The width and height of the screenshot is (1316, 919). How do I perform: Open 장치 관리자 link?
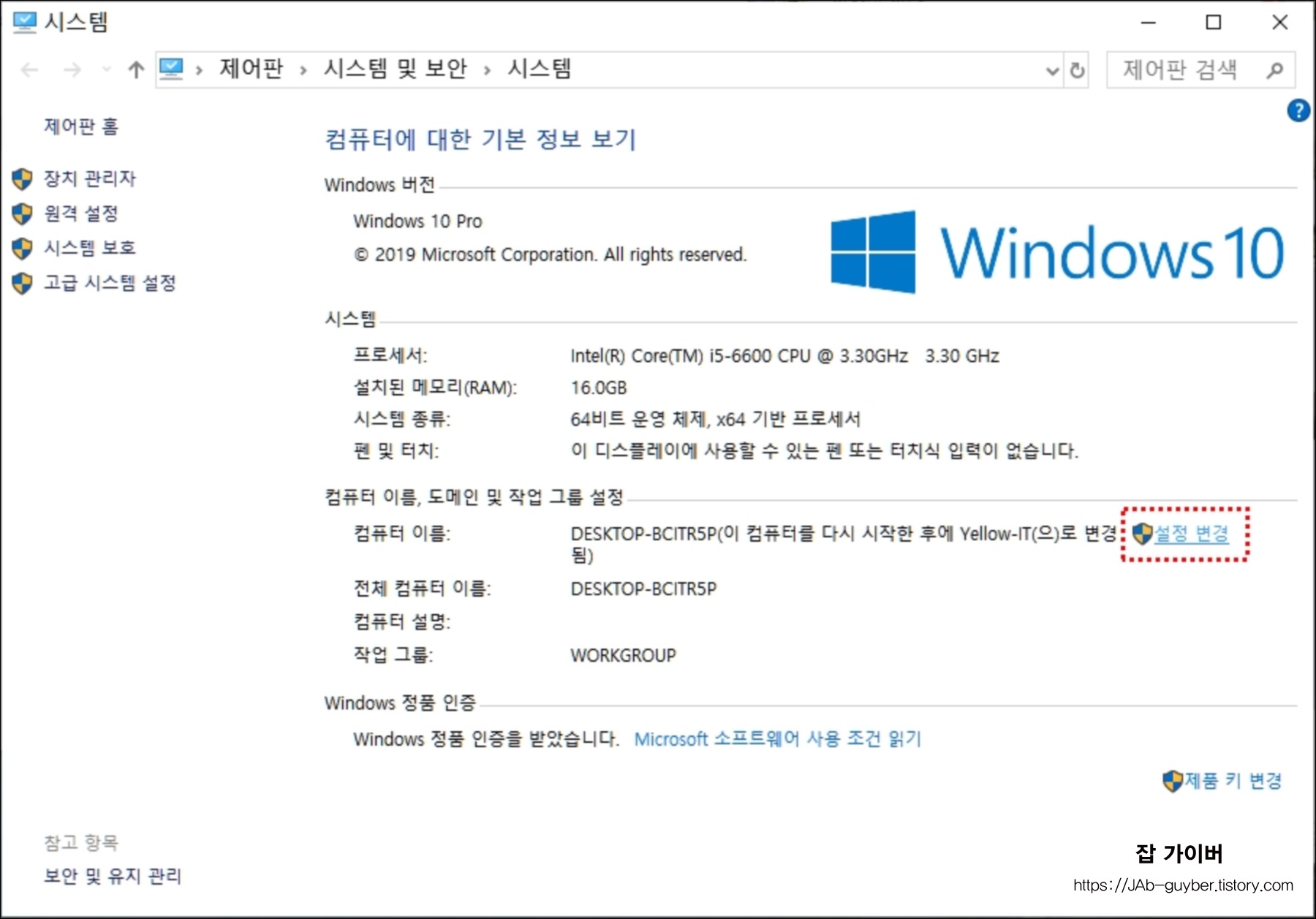(90, 178)
